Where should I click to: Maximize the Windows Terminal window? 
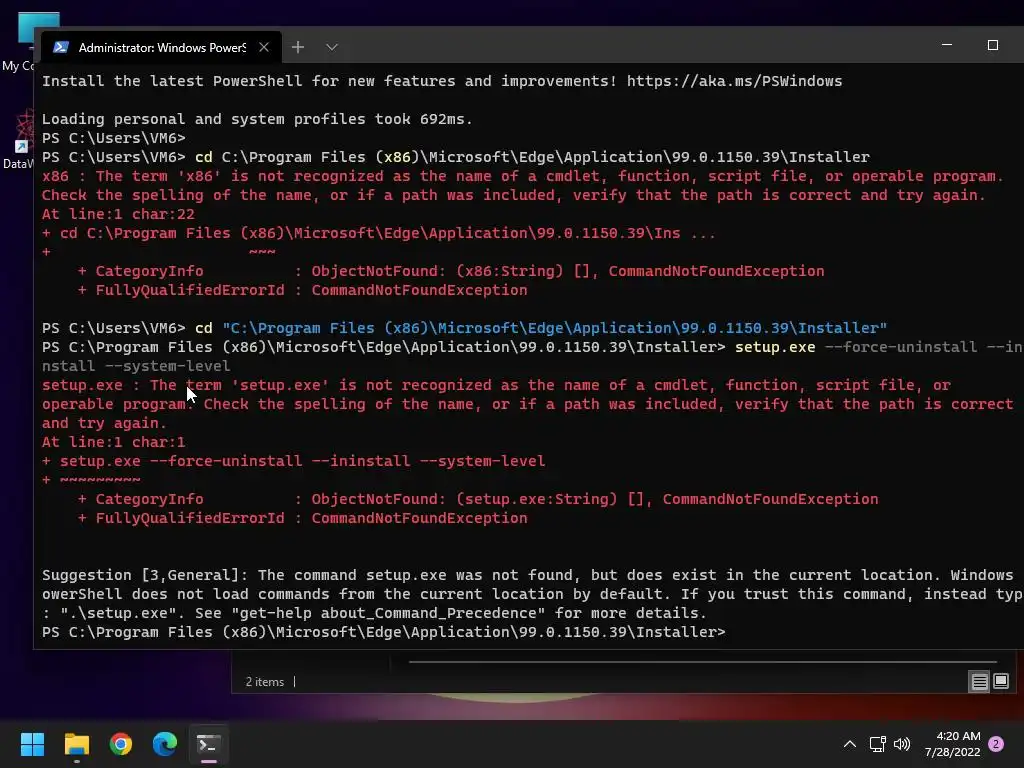[993, 45]
